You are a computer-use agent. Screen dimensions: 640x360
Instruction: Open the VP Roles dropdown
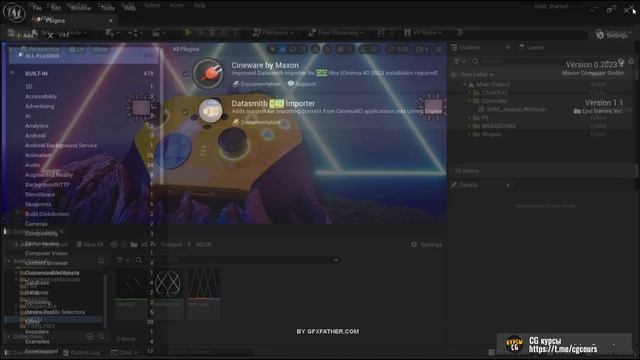423,33
